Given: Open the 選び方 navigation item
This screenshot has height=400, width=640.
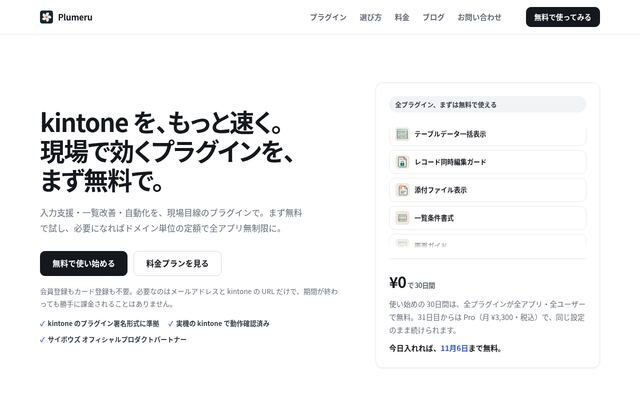Looking at the screenshot, I should point(371,17).
